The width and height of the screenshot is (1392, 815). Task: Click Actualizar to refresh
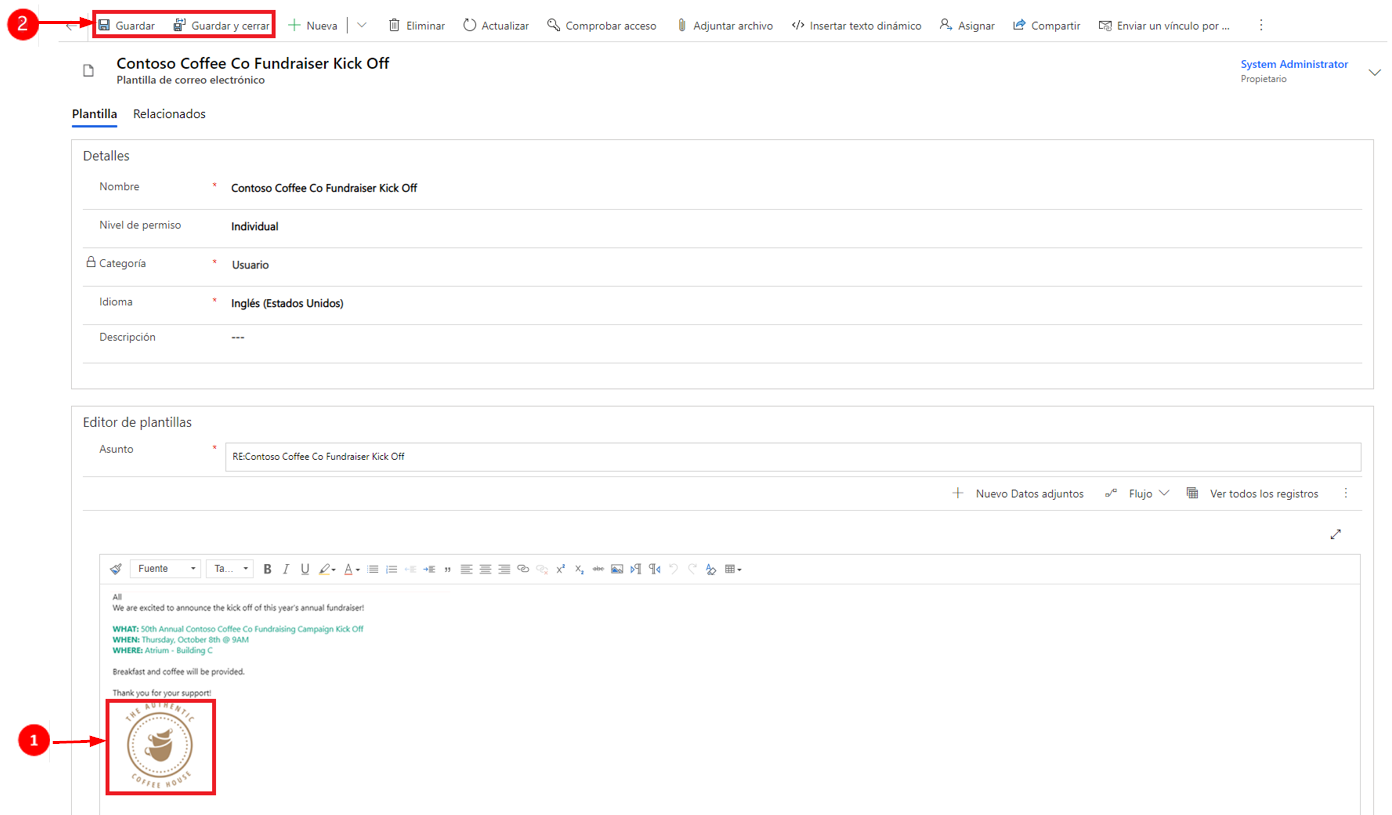pos(496,25)
